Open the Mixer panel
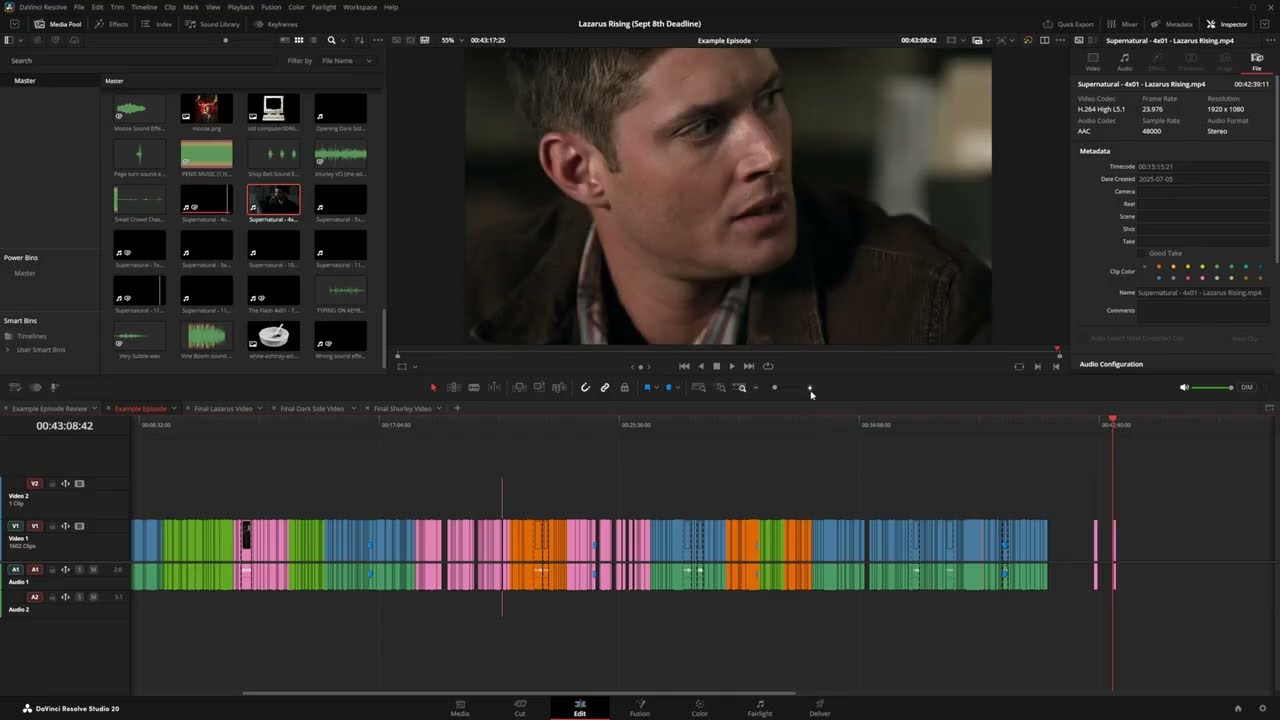Screen dimensions: 1280x720 click(1123, 24)
